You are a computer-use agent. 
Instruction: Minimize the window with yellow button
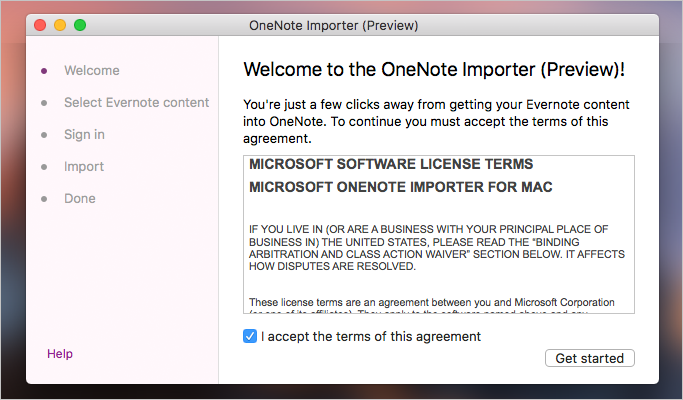point(60,25)
